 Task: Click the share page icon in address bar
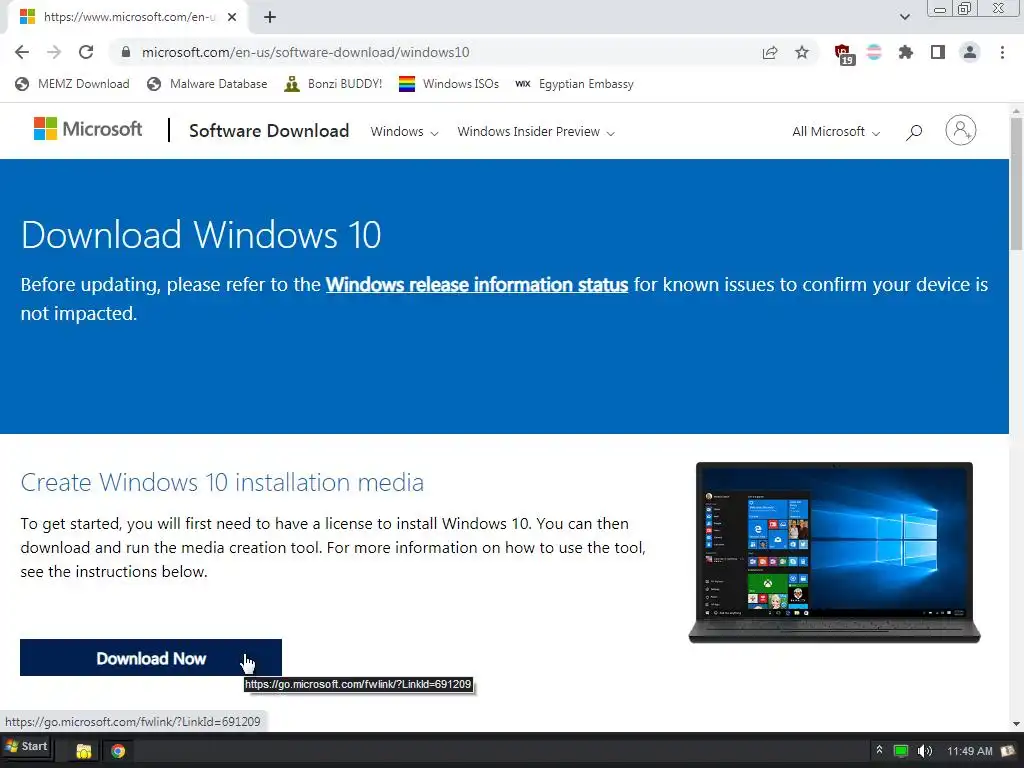pyautogui.click(x=770, y=52)
